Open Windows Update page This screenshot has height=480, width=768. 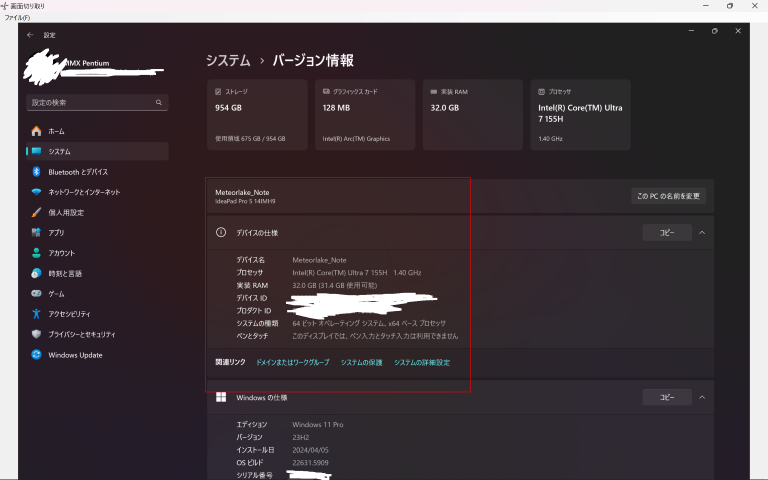pos(75,355)
